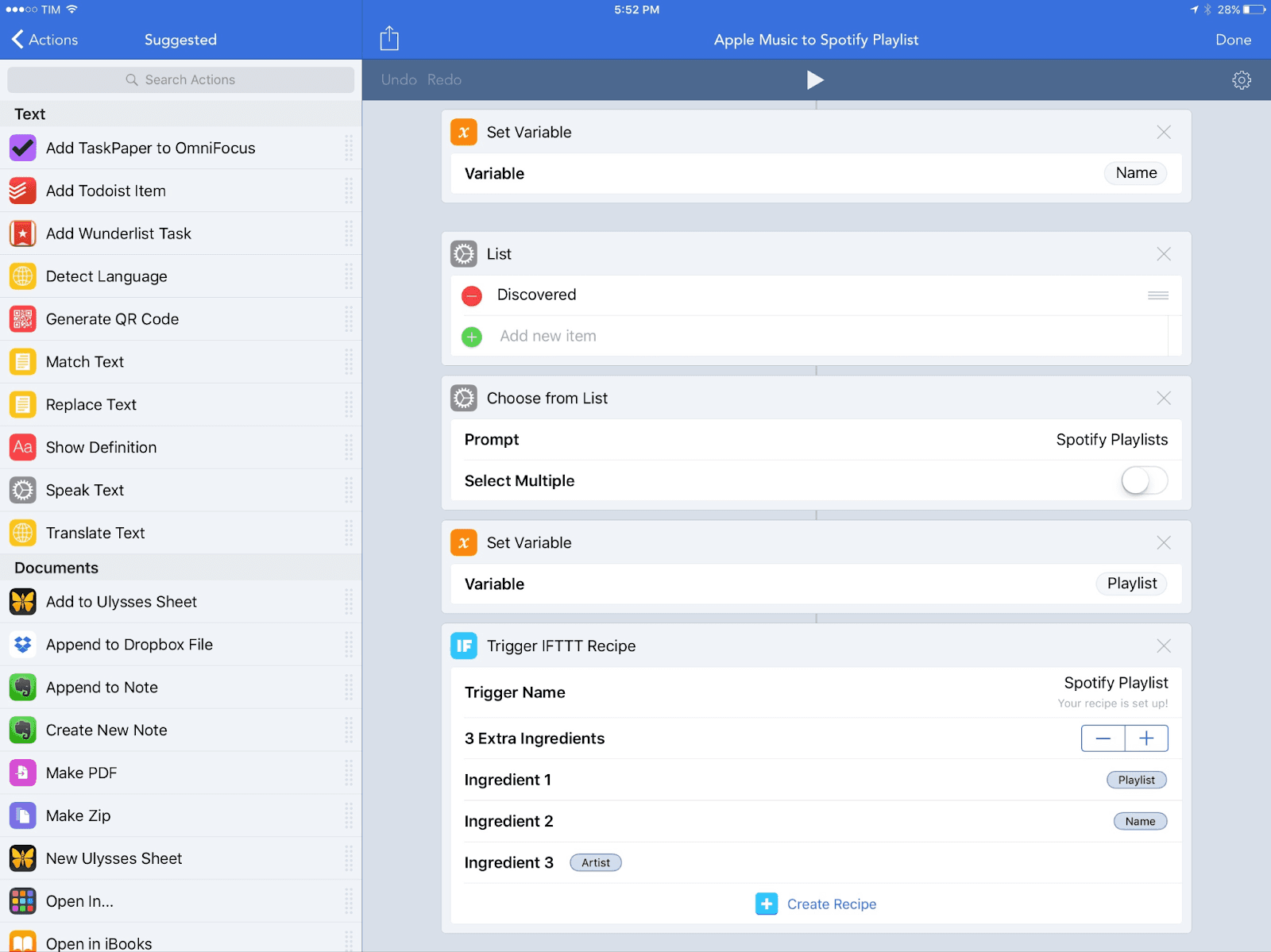1271x952 pixels.
Task: Select New Ulysses Sheet icon
Action: (x=23, y=858)
